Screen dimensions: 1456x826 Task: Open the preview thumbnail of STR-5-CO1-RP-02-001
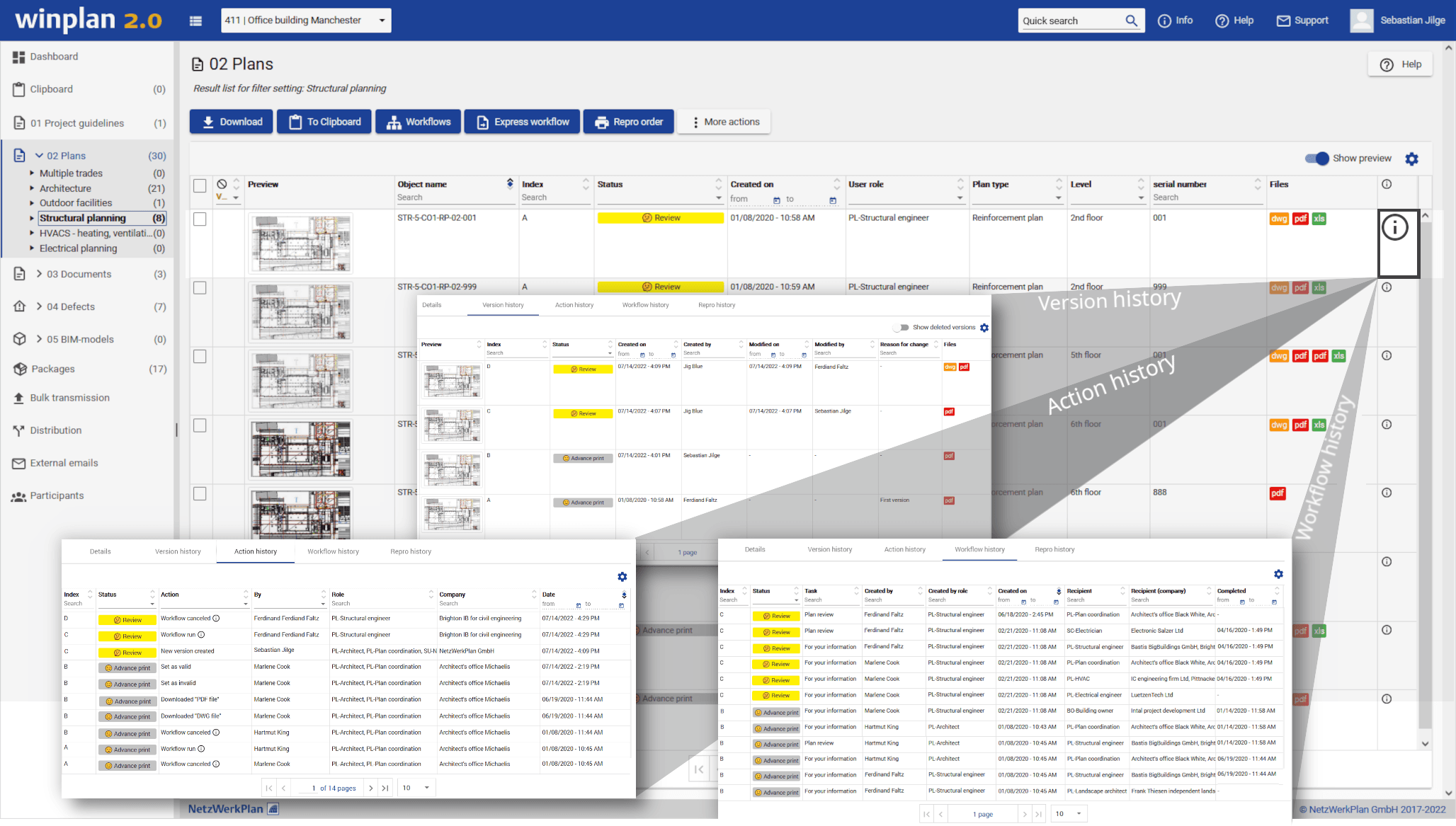[x=301, y=243]
